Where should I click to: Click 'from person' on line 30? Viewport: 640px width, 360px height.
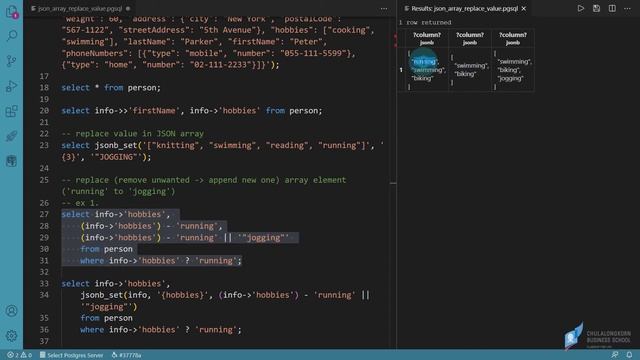107,249
